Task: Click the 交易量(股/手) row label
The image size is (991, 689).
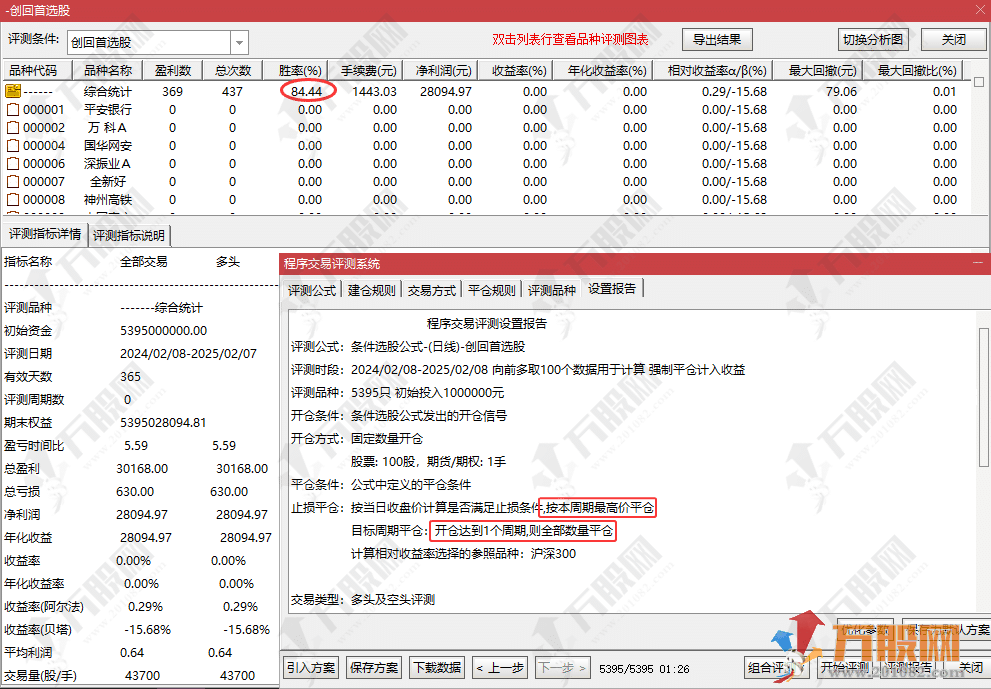Action: click(x=40, y=676)
